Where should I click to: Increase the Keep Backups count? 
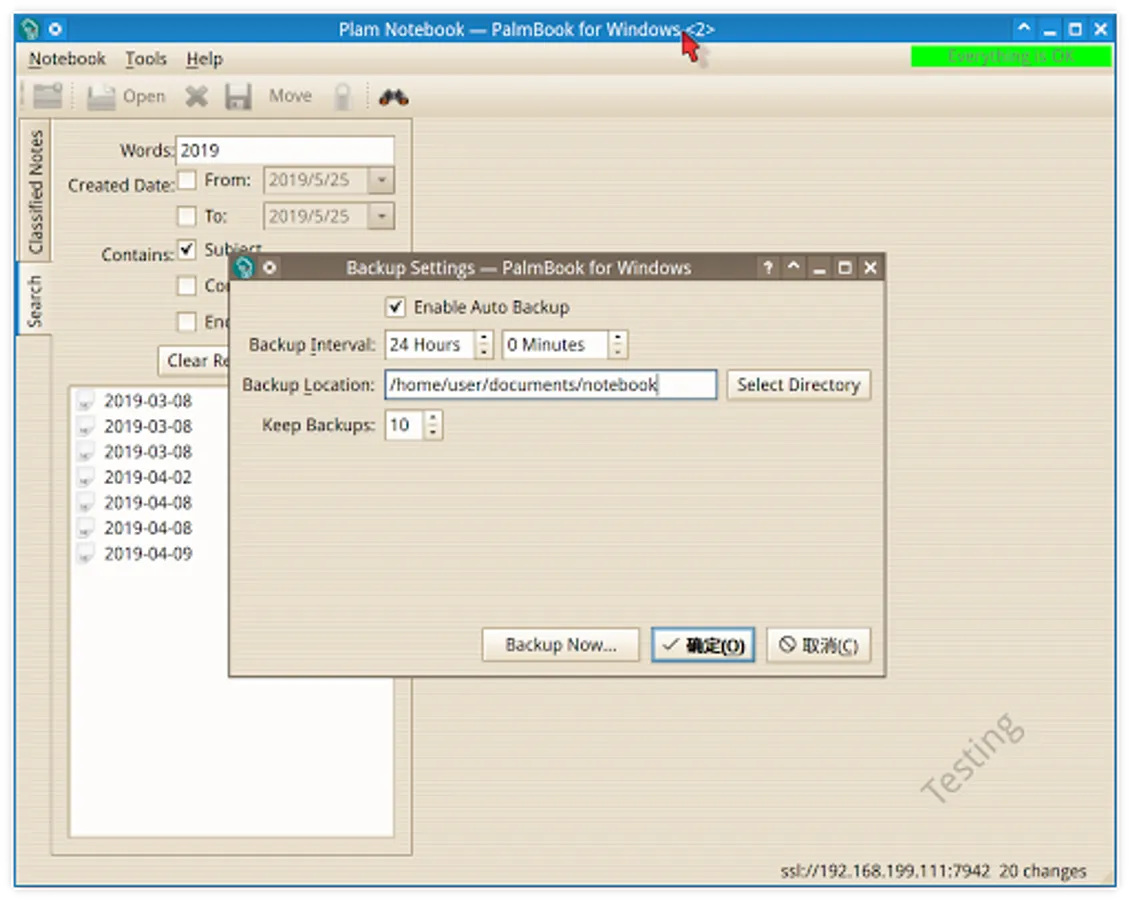click(x=432, y=418)
